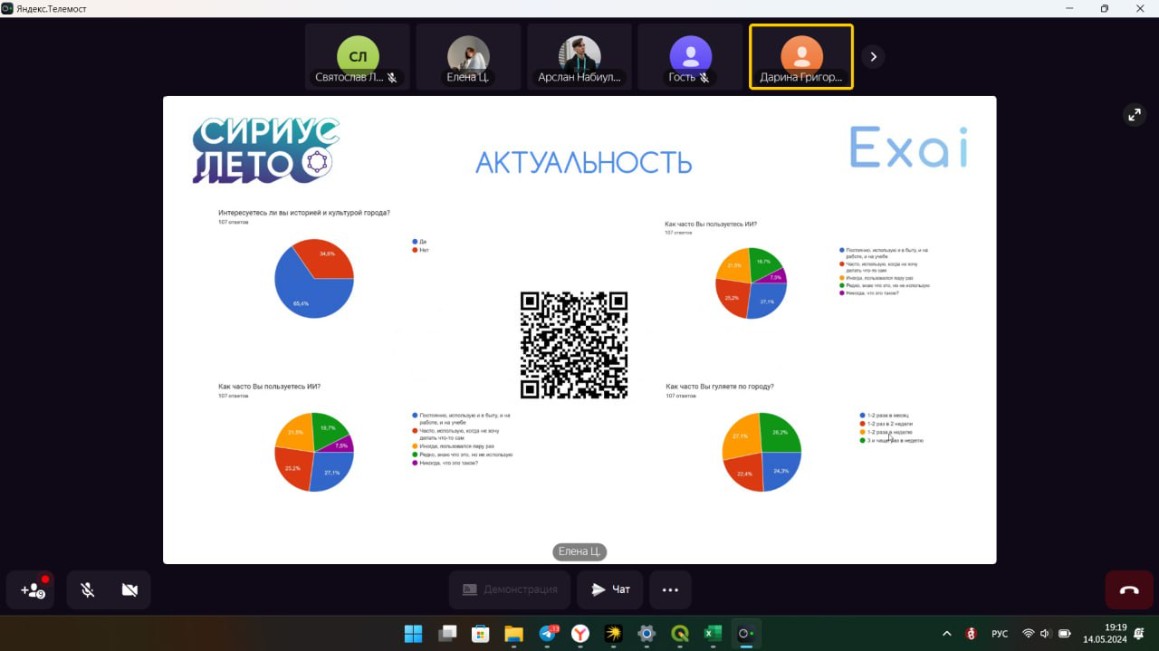This screenshot has height=651, width=1159.
Task: Open Excel from the taskbar
Action: [712, 634]
